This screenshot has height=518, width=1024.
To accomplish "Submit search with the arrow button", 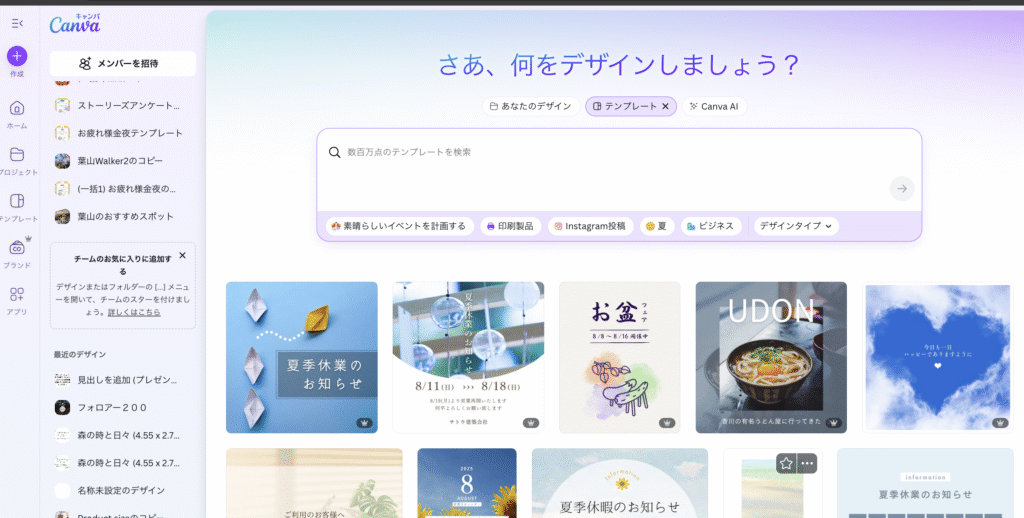I will point(902,189).
